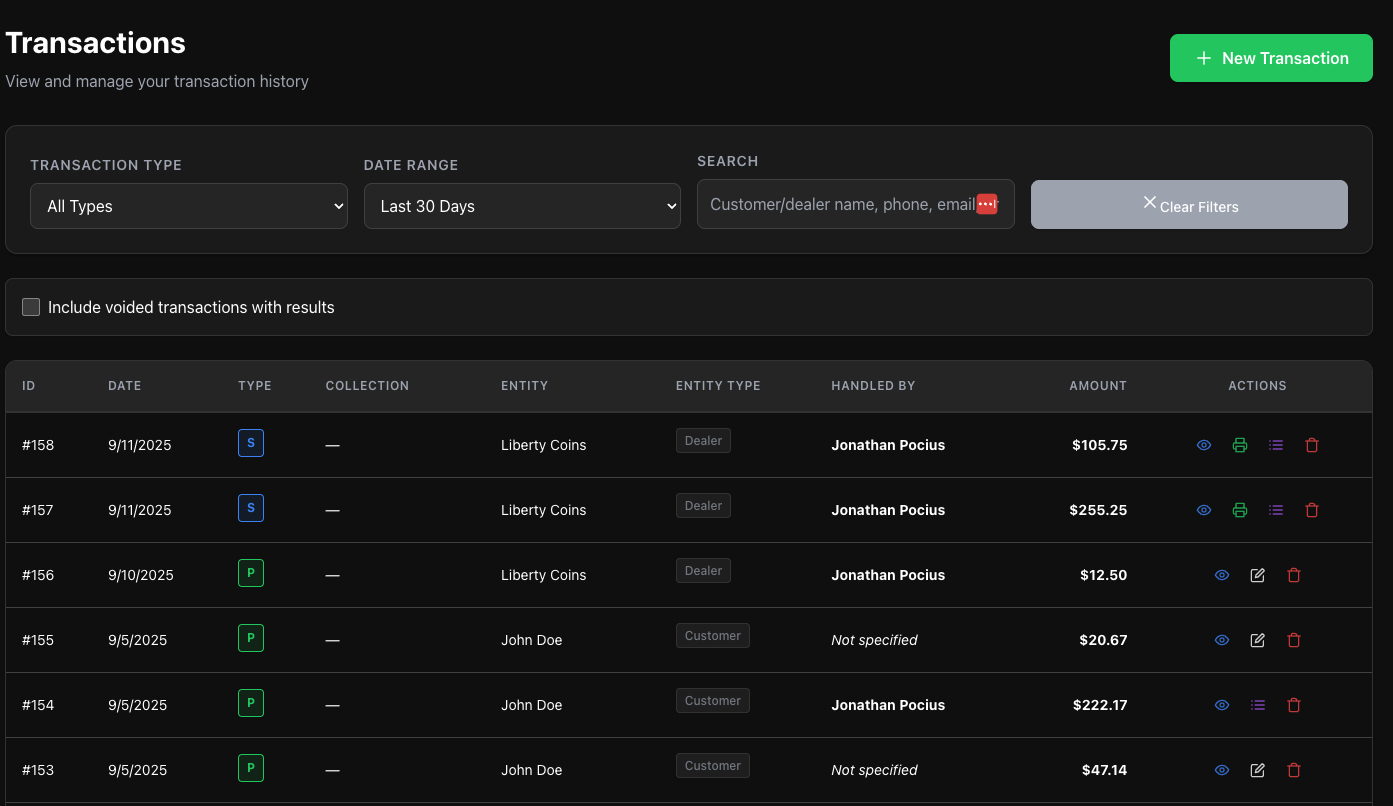Open the line items for transaction #154
This screenshot has width=1393, height=806.
click(x=1257, y=704)
